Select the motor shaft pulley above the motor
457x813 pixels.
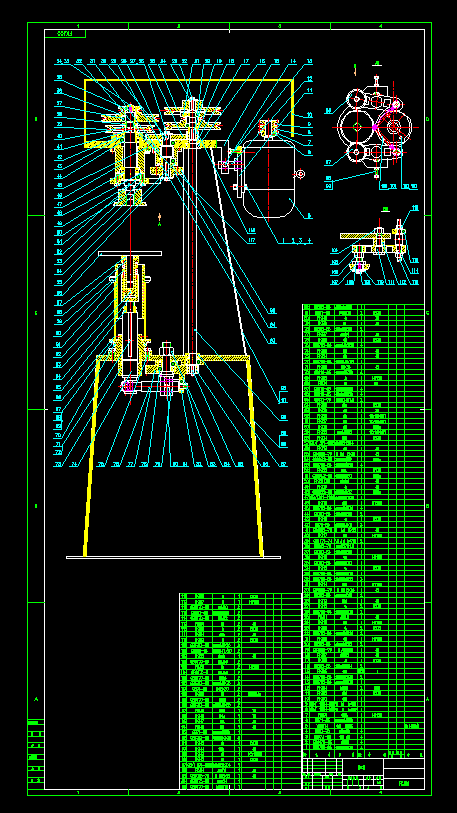(x=269, y=128)
